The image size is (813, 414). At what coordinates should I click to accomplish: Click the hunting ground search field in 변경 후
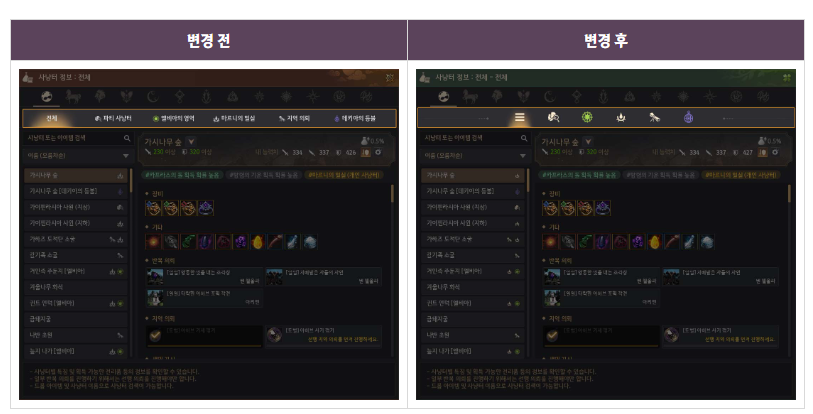click(x=475, y=138)
